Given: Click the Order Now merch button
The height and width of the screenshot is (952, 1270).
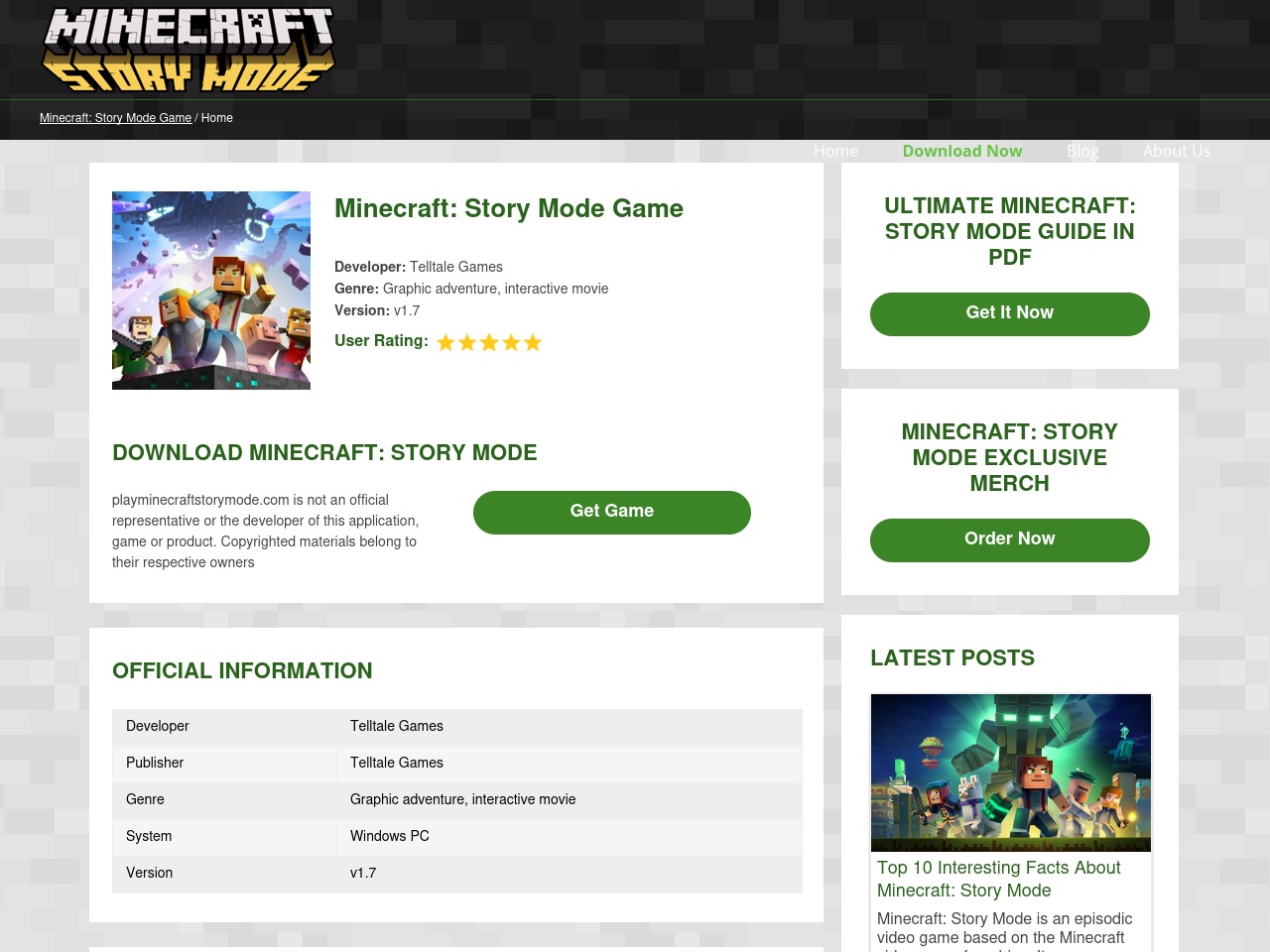Looking at the screenshot, I should click(1010, 539).
